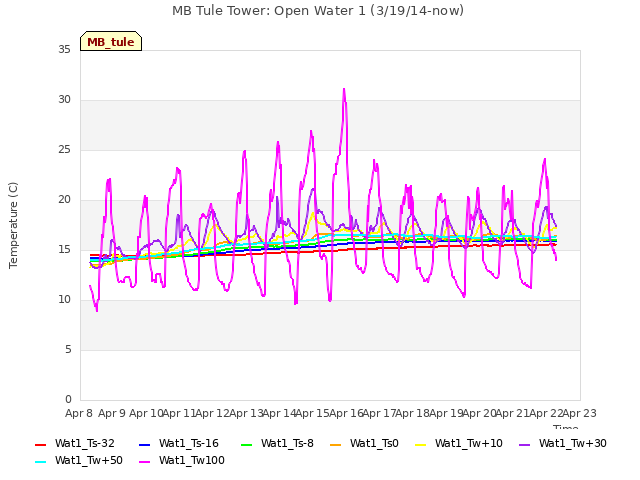Click the yellow Wat1_Tw+10 legend swatch
This screenshot has width=640, height=480.
point(420,444)
